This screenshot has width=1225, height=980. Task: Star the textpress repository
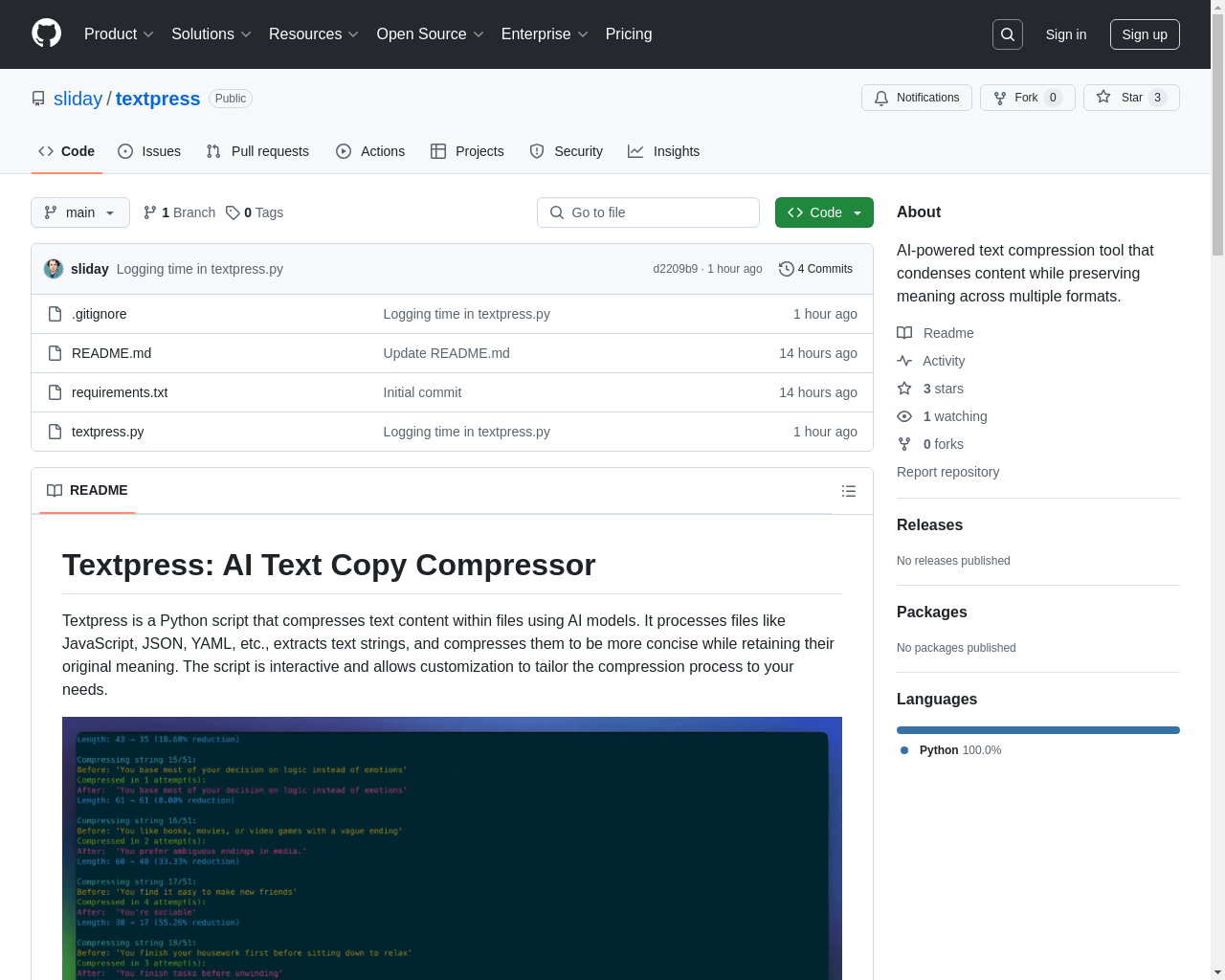(1131, 98)
